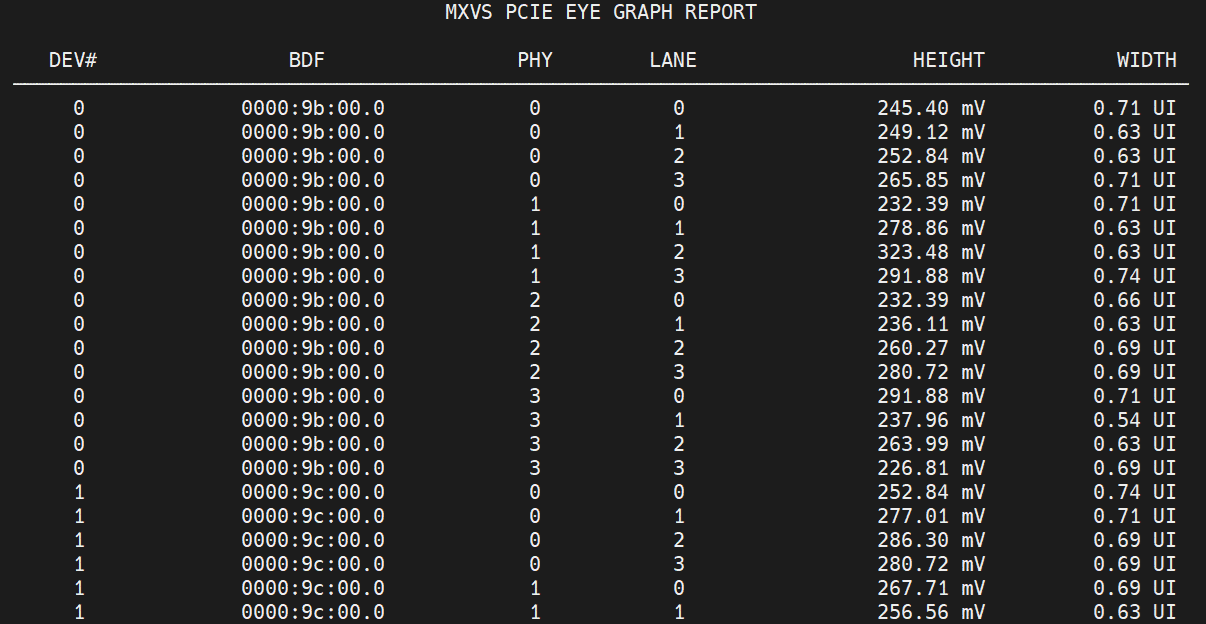
Task: Click the 265.85 mV height entry
Action: (930, 180)
